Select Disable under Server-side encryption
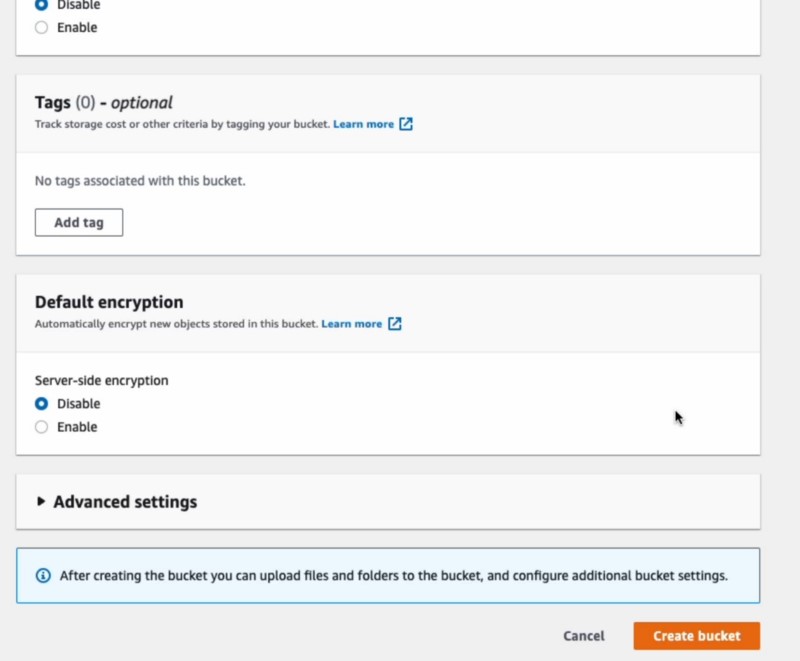The height and width of the screenshot is (661, 800). 41,404
